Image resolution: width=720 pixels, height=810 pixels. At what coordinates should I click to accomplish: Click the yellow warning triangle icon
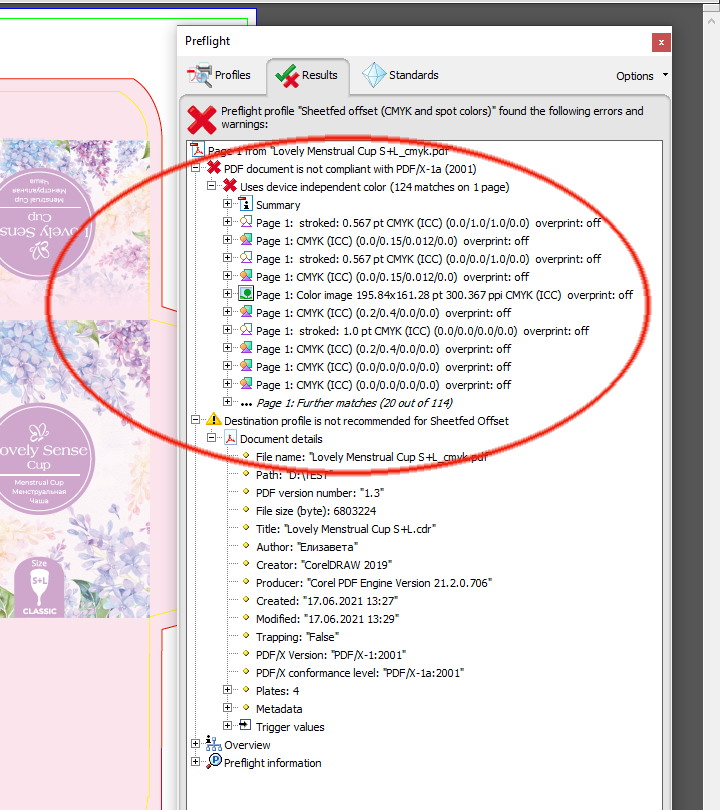click(x=214, y=419)
